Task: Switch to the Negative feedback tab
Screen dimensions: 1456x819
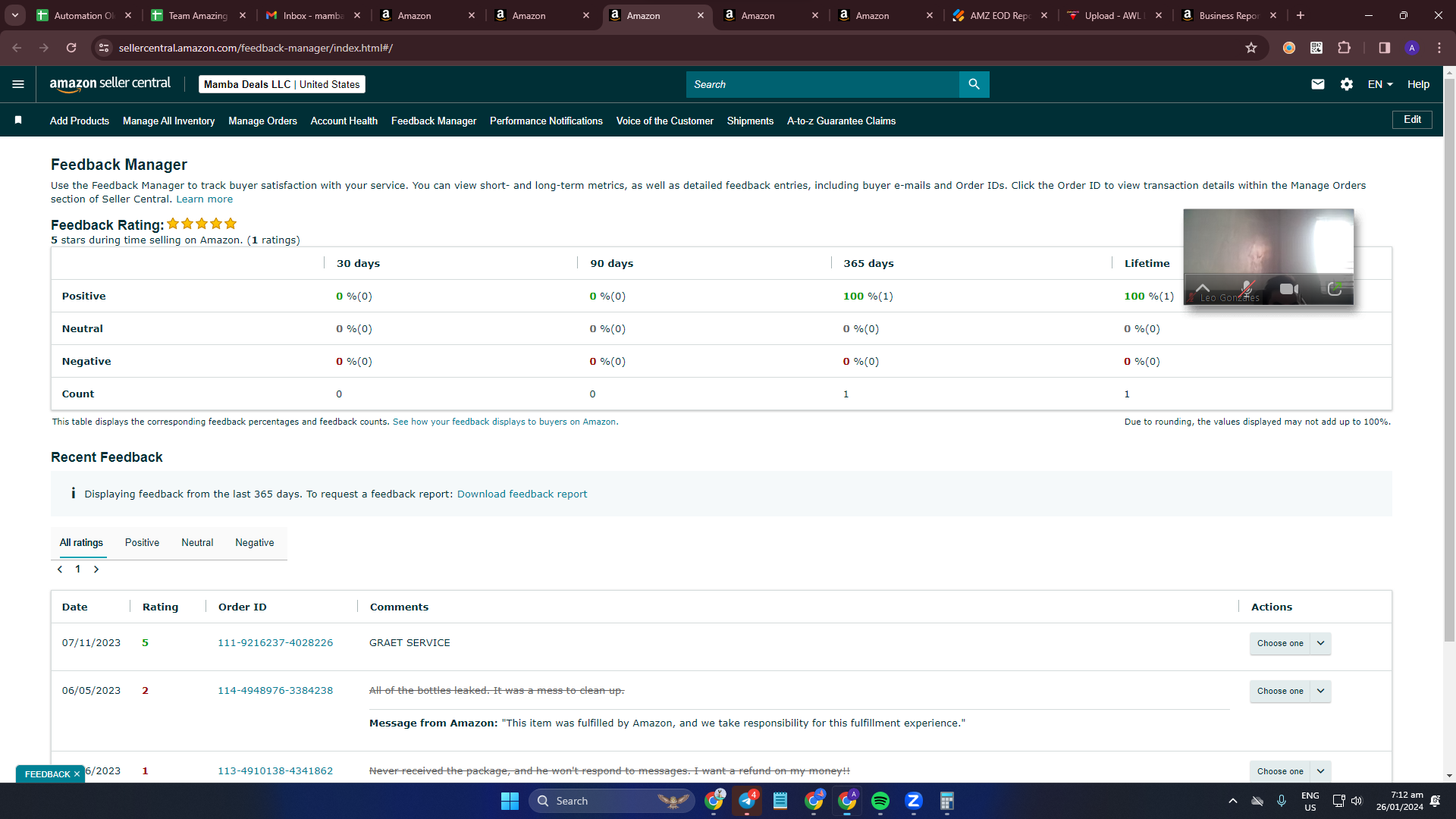Action: coord(255,543)
